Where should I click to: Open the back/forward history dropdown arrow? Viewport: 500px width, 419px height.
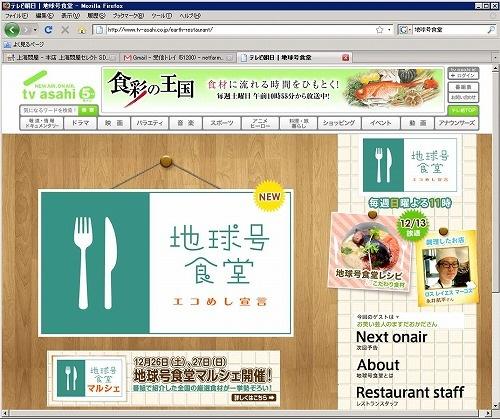click(x=35, y=30)
